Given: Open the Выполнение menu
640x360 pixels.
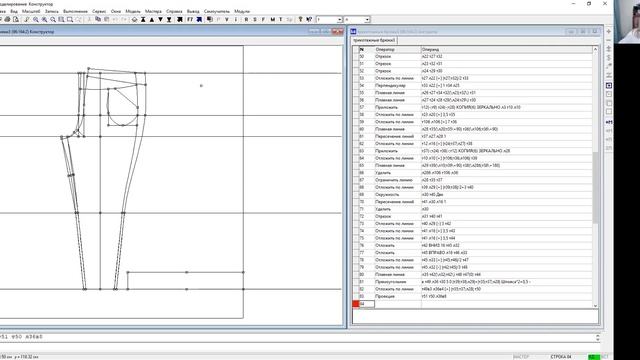Looking at the screenshot, I should [75, 11].
